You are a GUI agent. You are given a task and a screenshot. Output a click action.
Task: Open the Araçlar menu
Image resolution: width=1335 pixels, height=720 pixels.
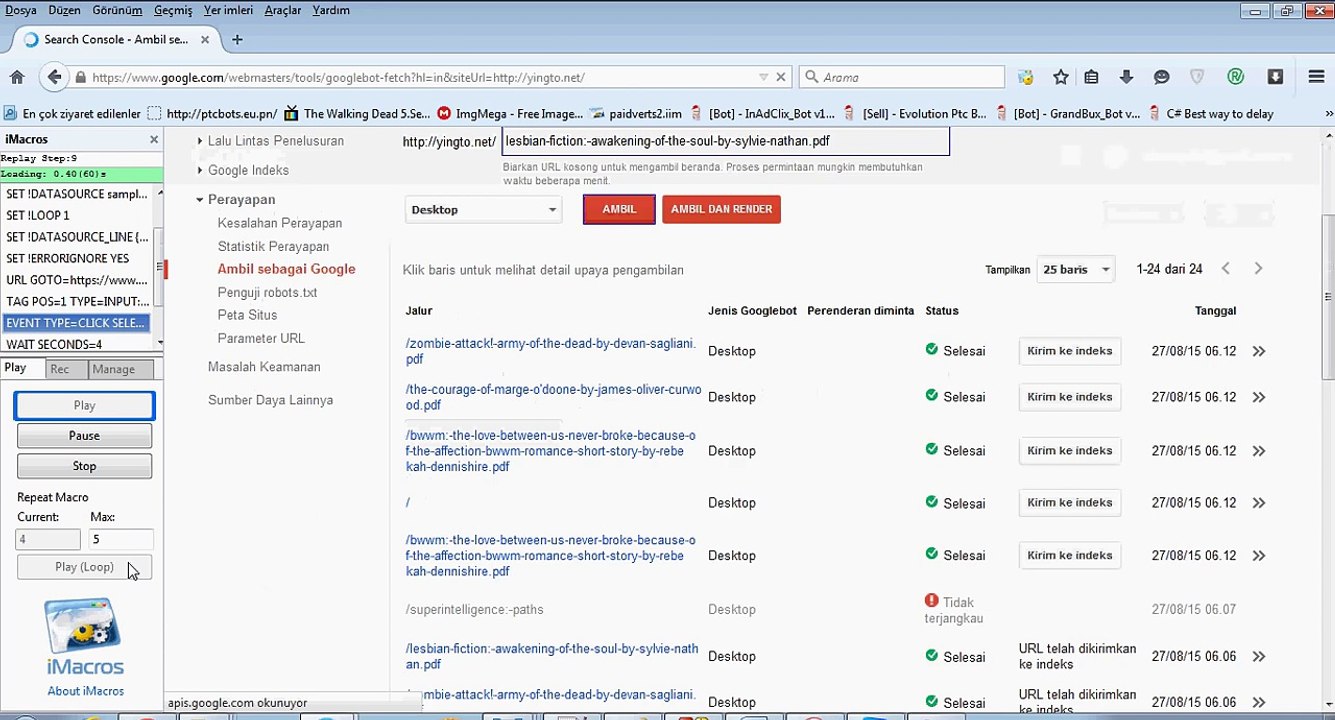coord(283,10)
